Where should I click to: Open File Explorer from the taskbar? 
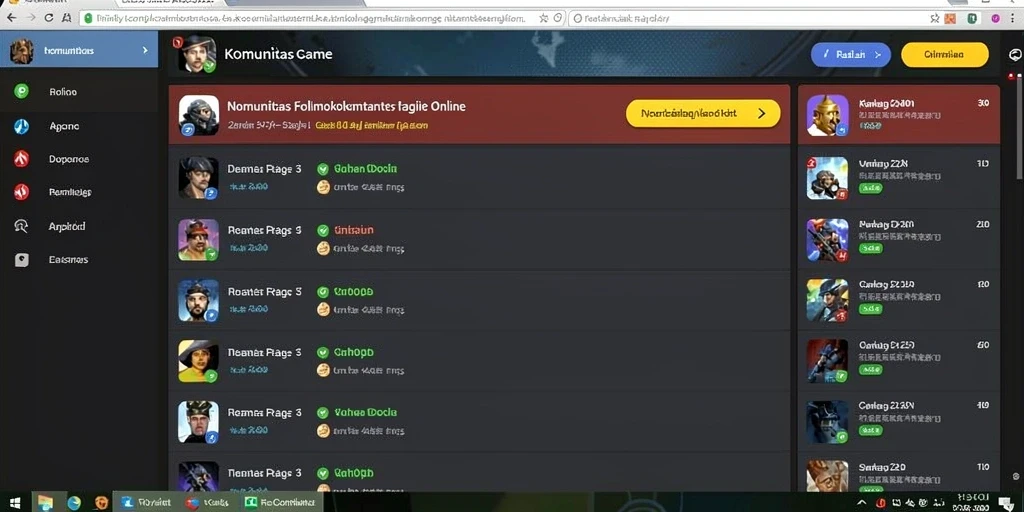(44, 502)
